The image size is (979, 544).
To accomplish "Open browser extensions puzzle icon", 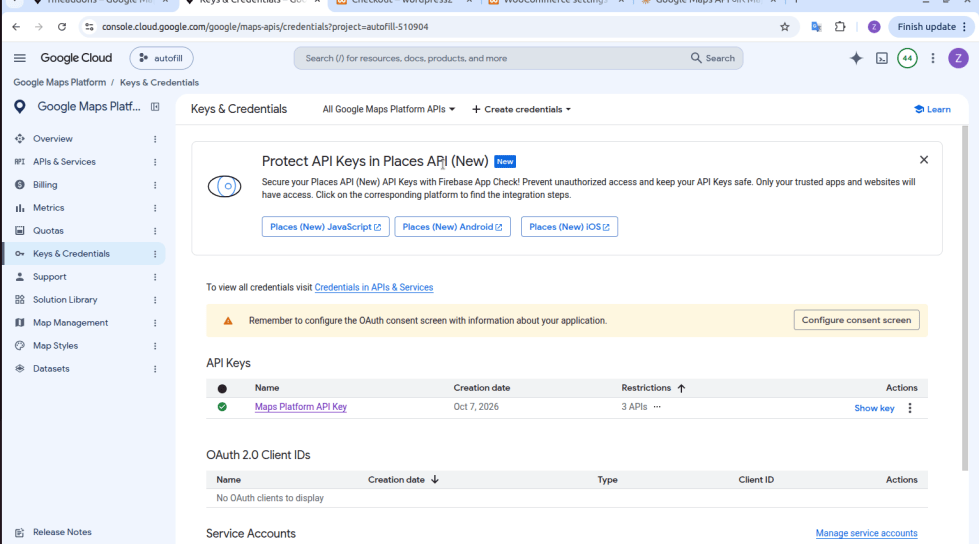I will (840, 27).
